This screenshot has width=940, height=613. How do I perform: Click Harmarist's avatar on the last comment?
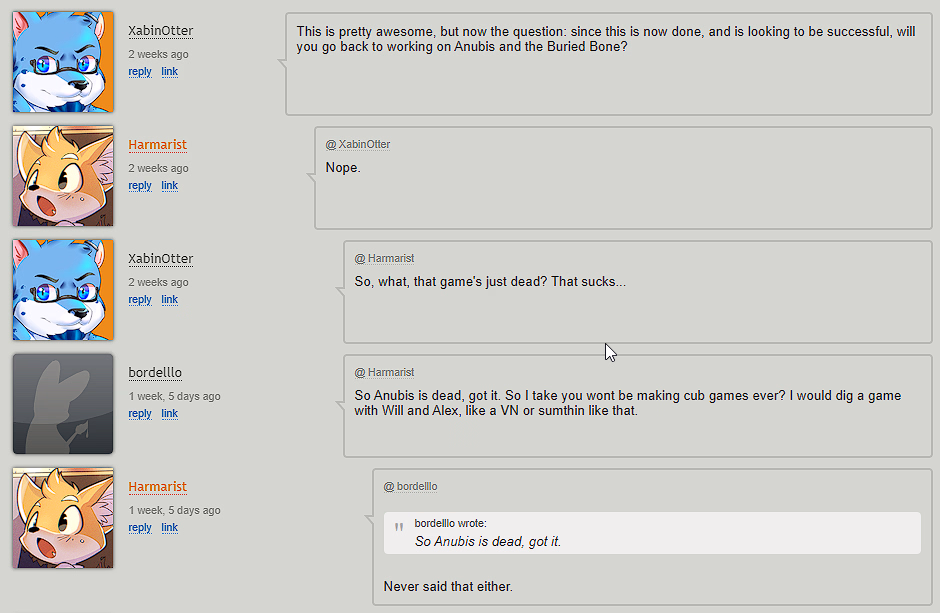[63, 518]
